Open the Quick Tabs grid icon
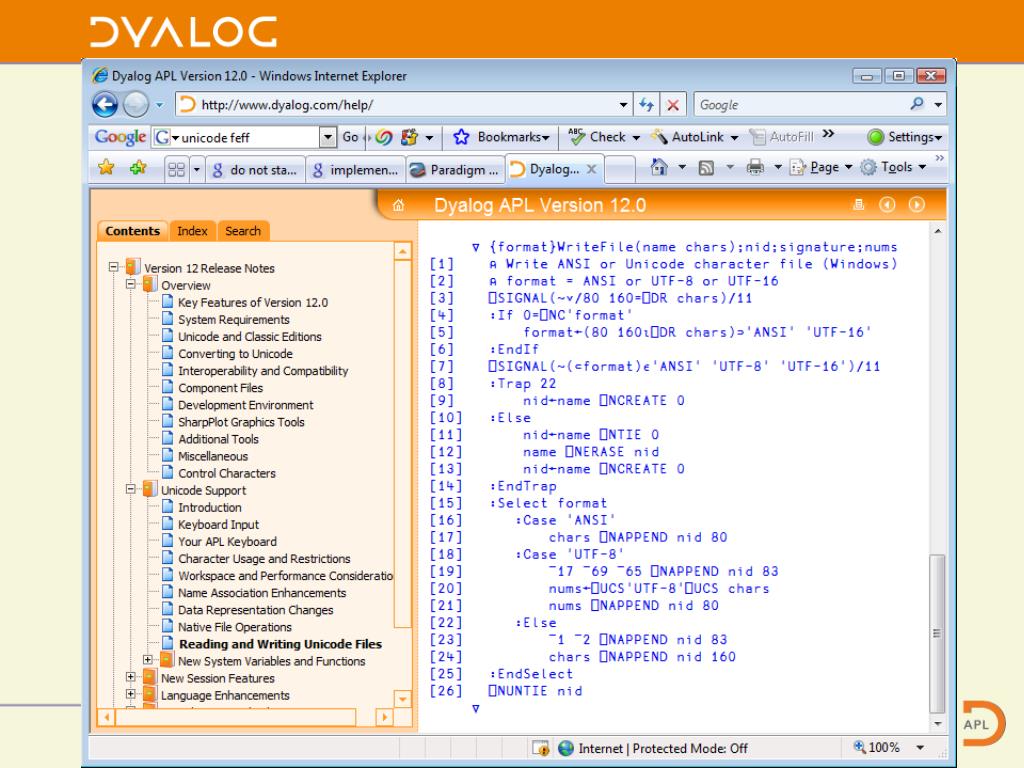 pos(176,170)
